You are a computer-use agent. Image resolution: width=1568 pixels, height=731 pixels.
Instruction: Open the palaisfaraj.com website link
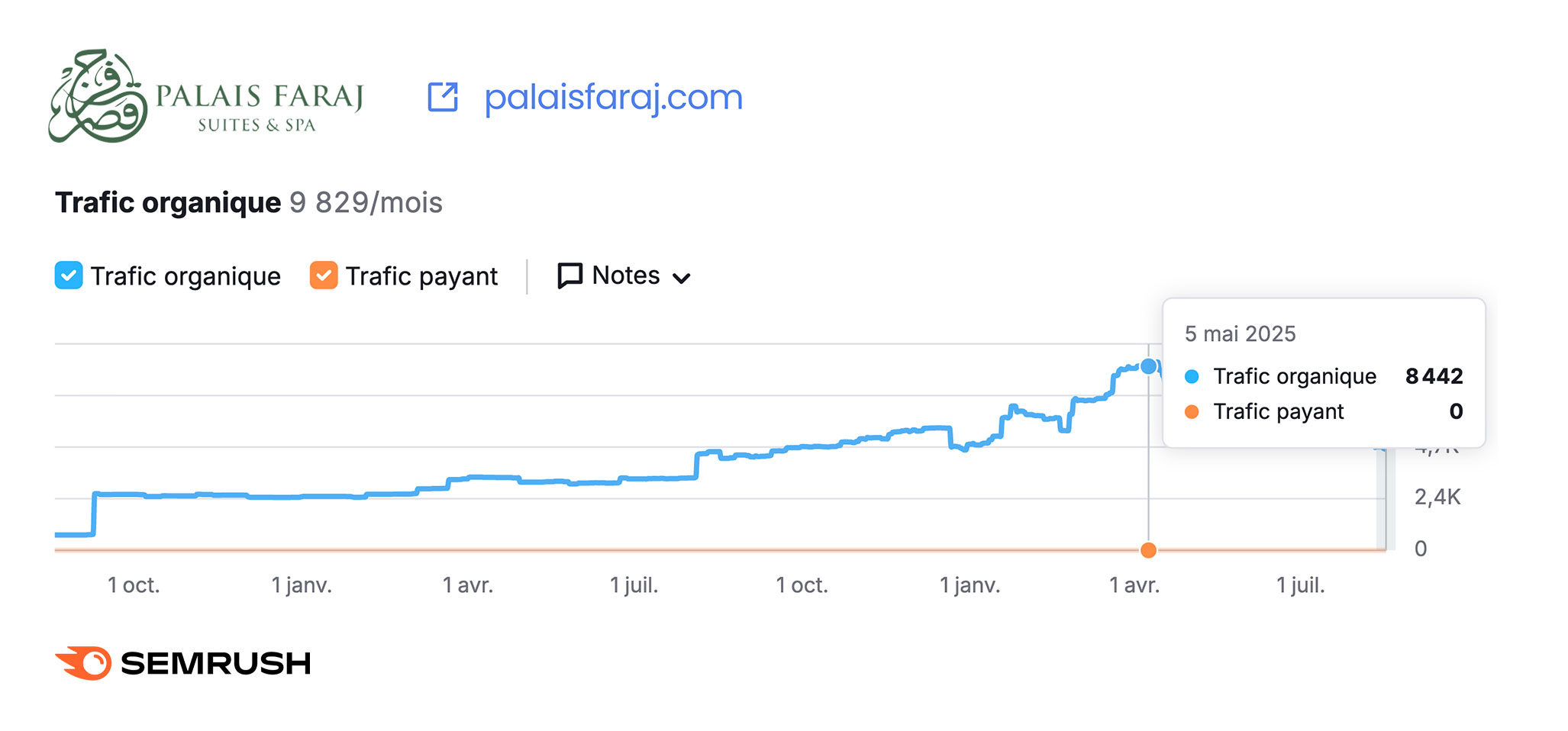click(614, 98)
